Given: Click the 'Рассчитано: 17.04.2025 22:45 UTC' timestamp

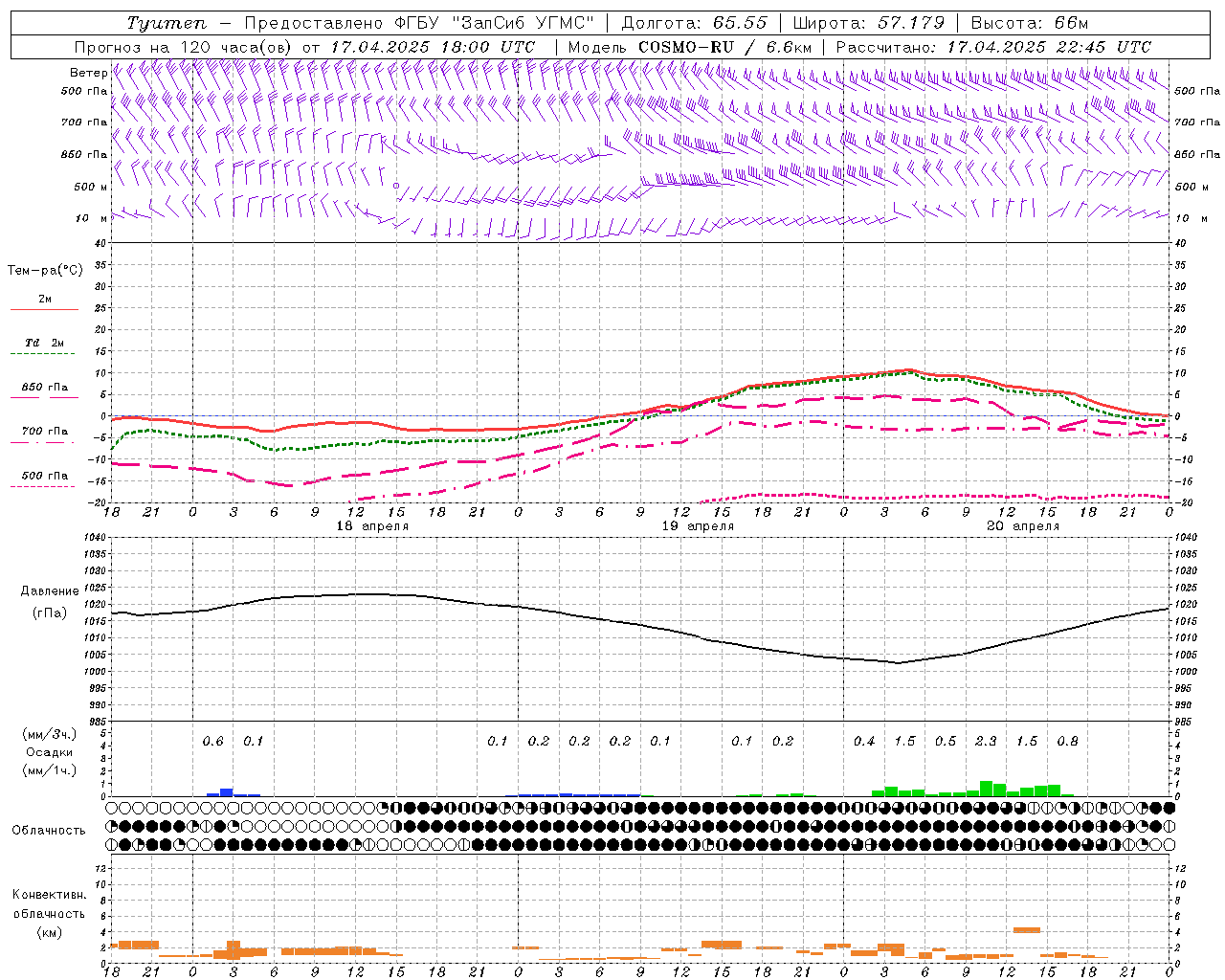Looking at the screenshot, I should coord(993,46).
